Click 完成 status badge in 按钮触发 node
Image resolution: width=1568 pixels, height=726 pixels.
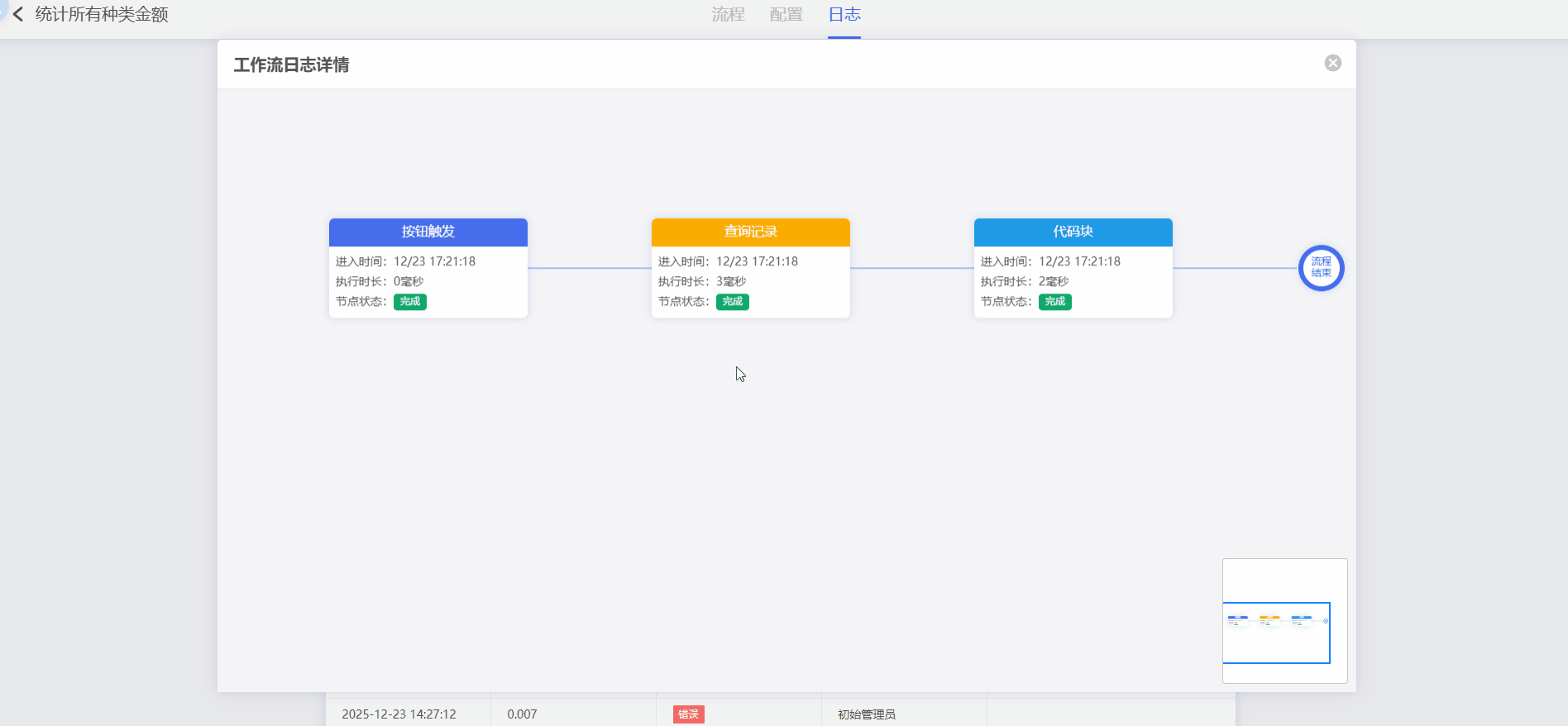[x=409, y=302]
